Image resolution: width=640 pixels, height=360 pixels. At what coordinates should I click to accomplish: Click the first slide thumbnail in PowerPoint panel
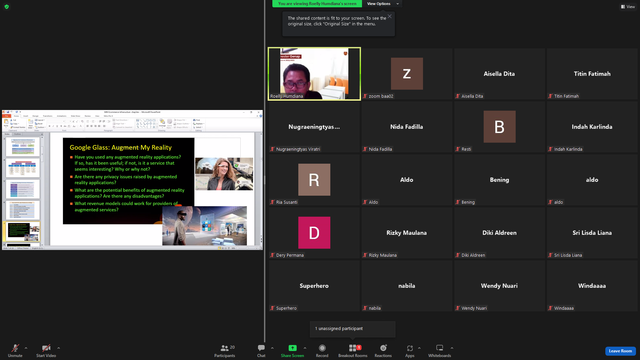[23, 147]
